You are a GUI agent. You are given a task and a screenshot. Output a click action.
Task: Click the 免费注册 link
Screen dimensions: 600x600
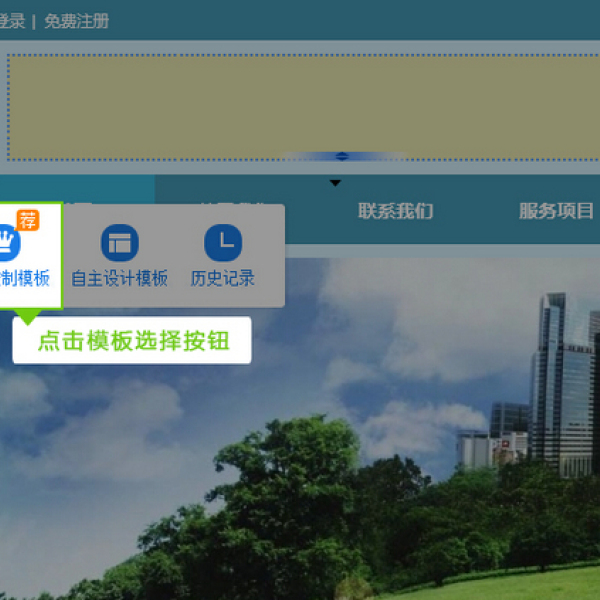(77, 21)
